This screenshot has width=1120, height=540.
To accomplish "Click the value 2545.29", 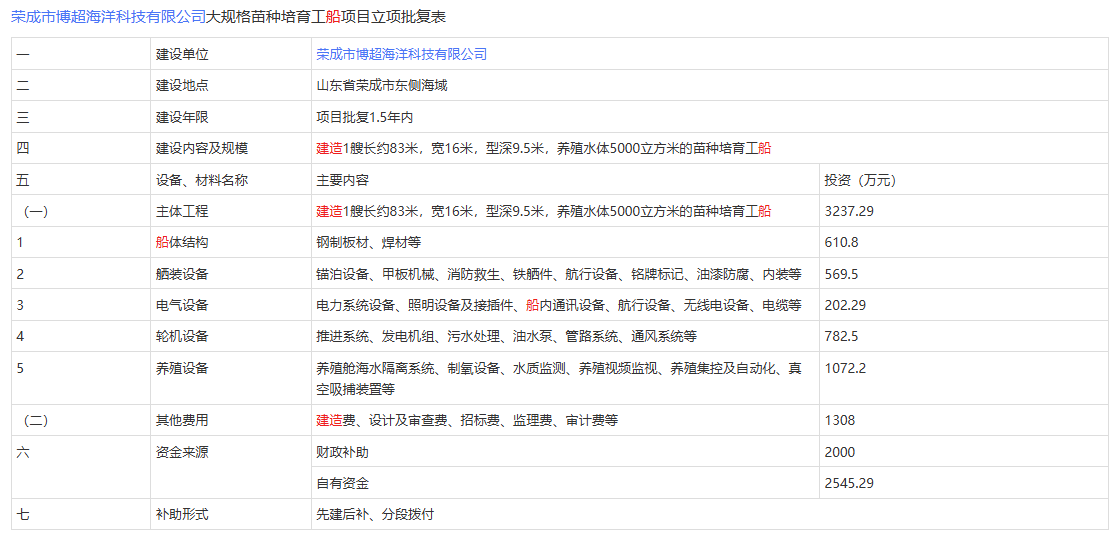I will tap(849, 484).
